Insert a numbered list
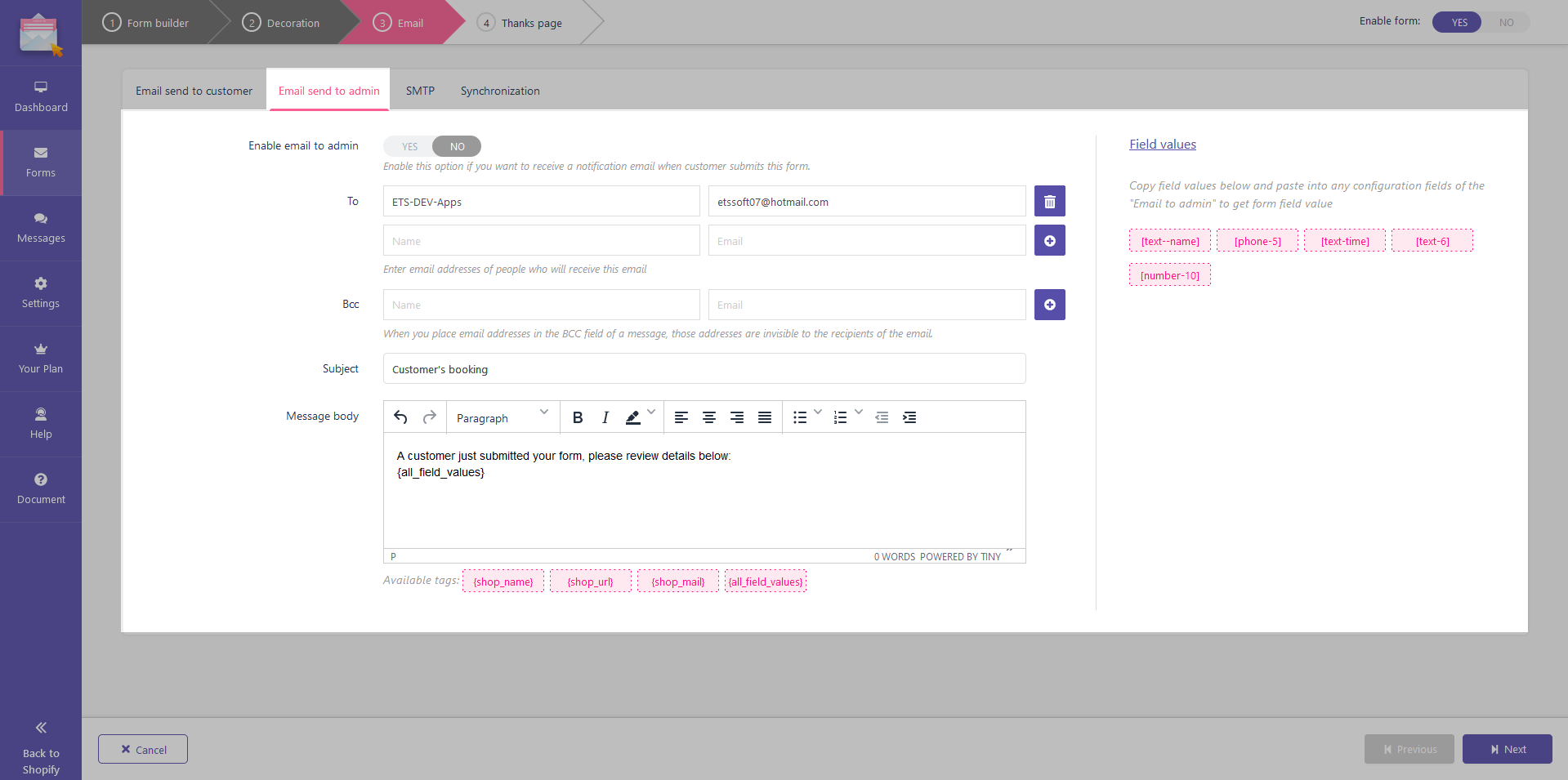The width and height of the screenshot is (1568, 780). (x=840, y=417)
